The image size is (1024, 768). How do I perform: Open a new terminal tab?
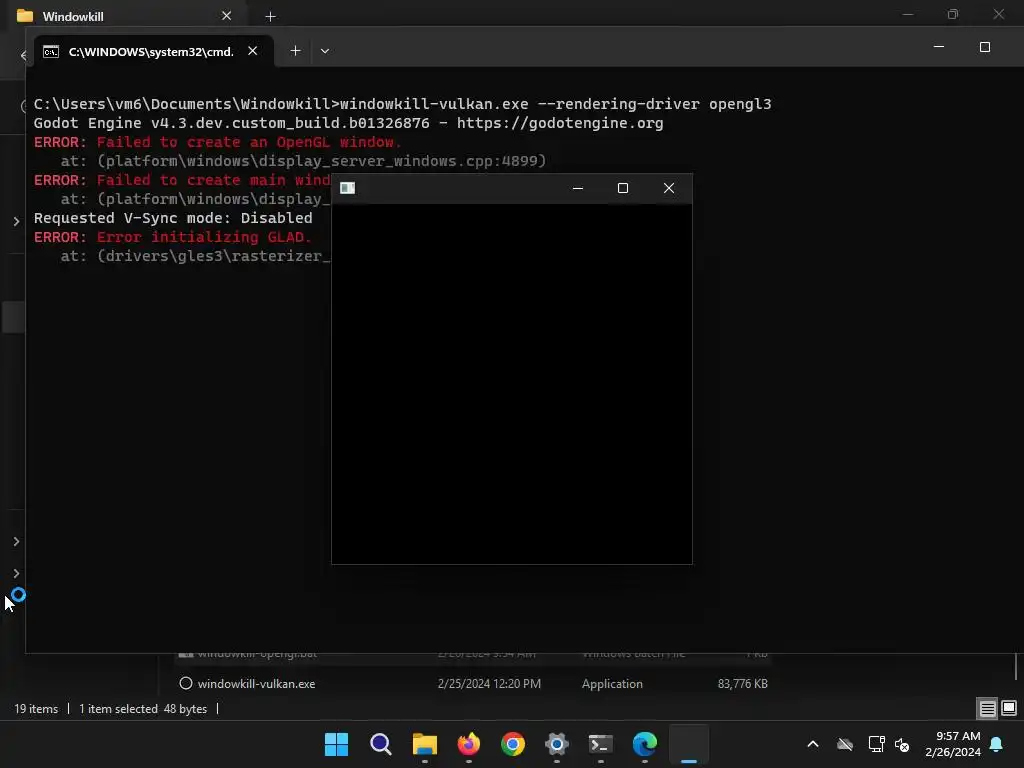pyautogui.click(x=295, y=51)
